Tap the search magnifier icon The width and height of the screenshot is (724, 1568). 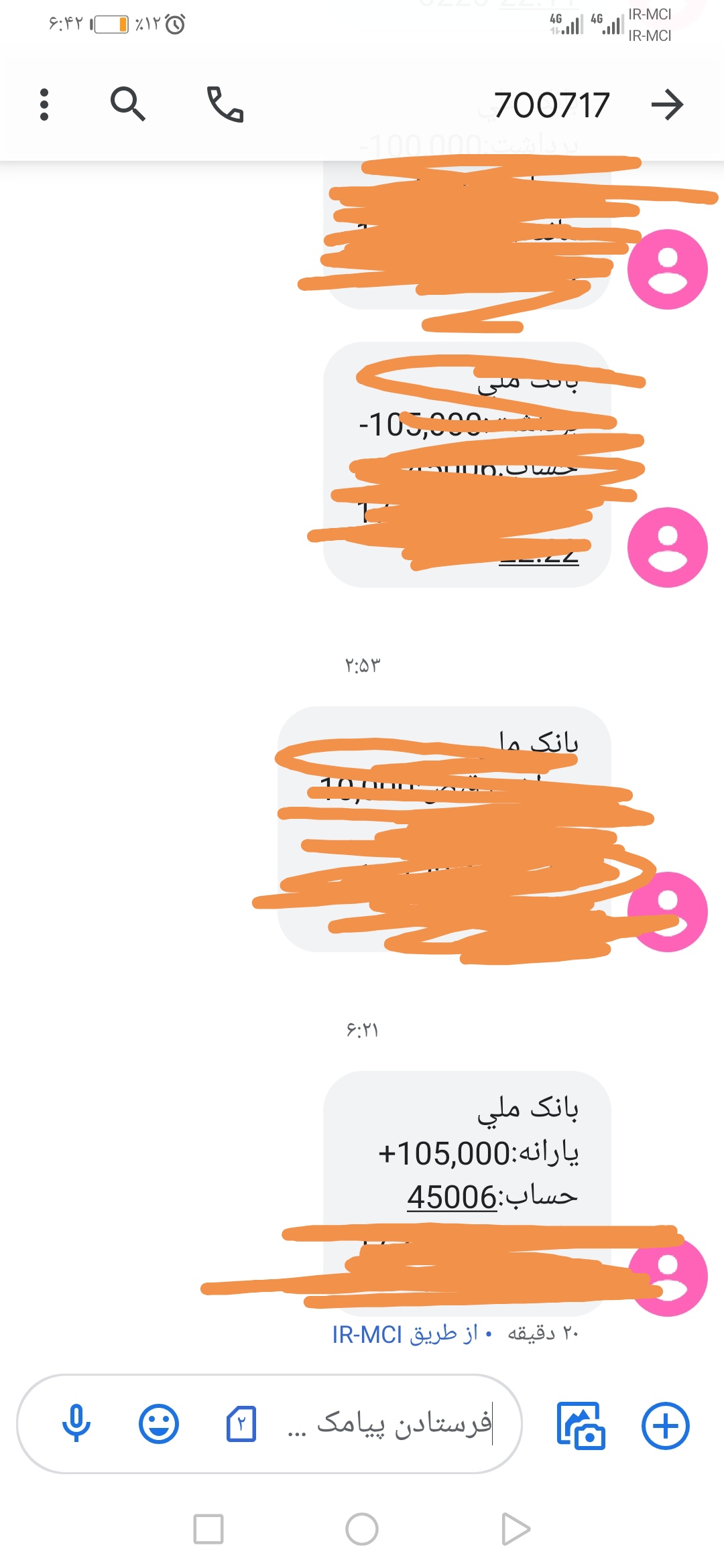[x=127, y=104]
